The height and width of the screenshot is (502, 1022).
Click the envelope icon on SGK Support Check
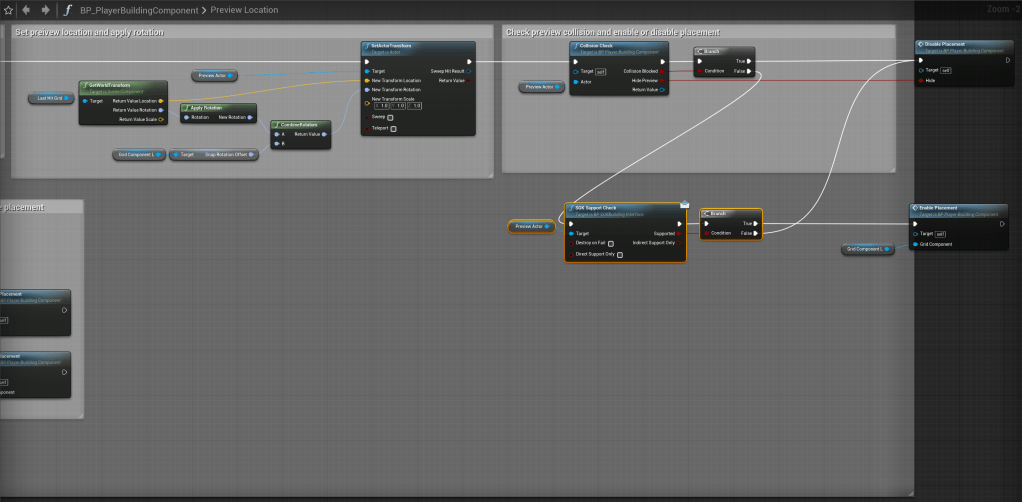[684, 203]
